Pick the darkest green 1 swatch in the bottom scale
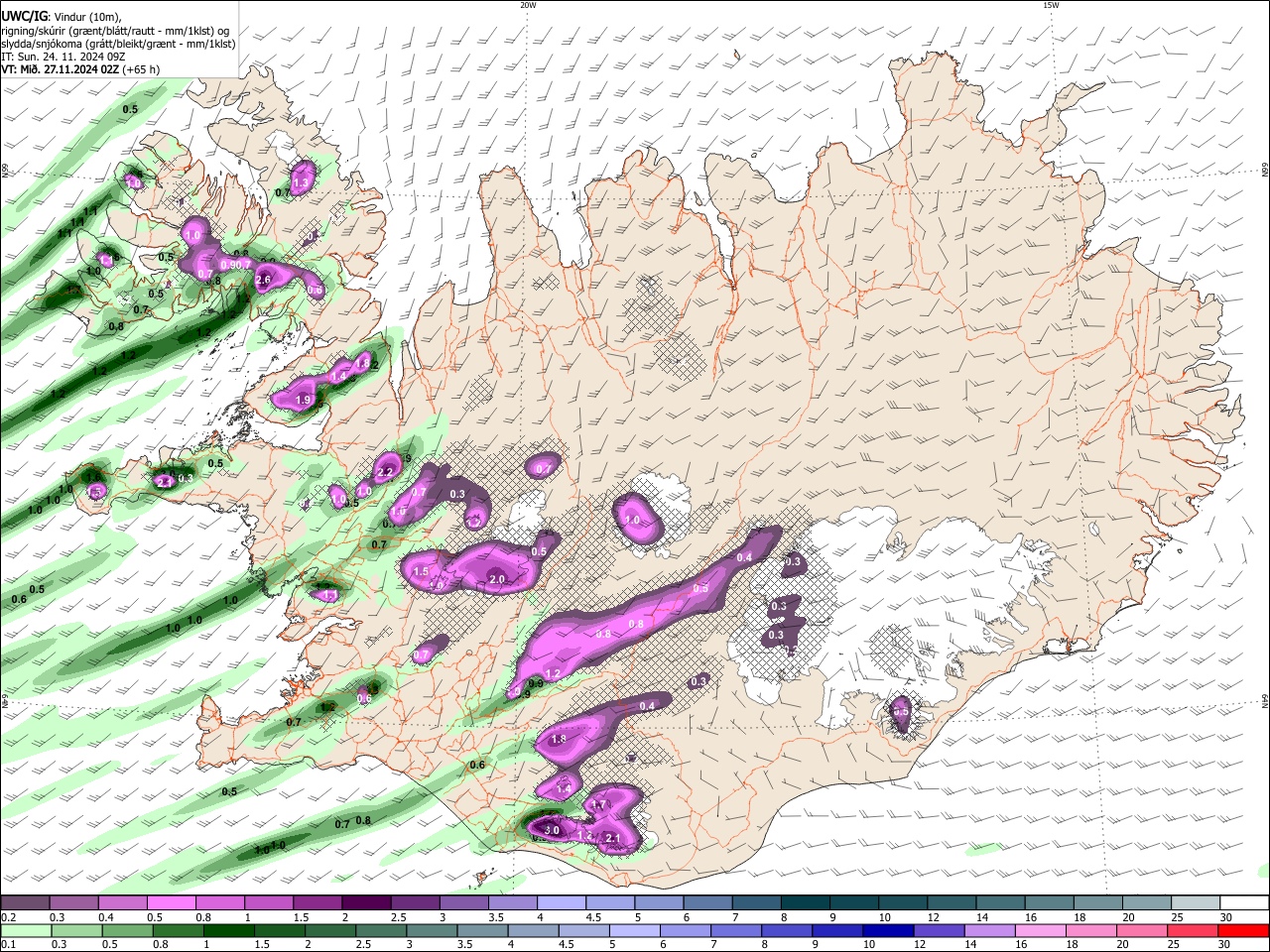The width and height of the screenshot is (1270, 952). pyautogui.click(x=229, y=930)
